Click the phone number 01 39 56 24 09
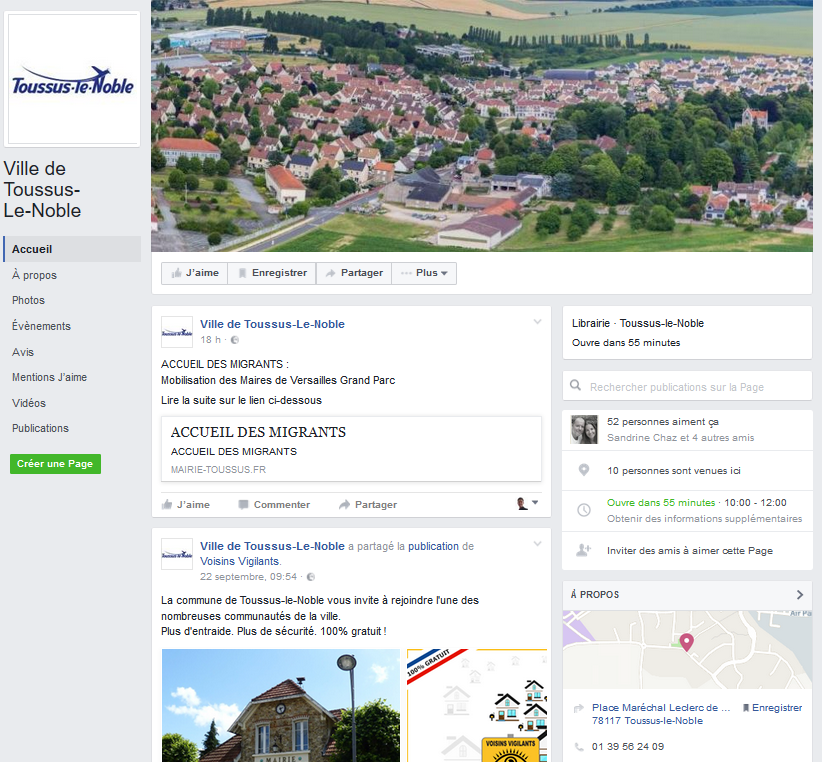The width and height of the screenshot is (822, 762). point(628,747)
